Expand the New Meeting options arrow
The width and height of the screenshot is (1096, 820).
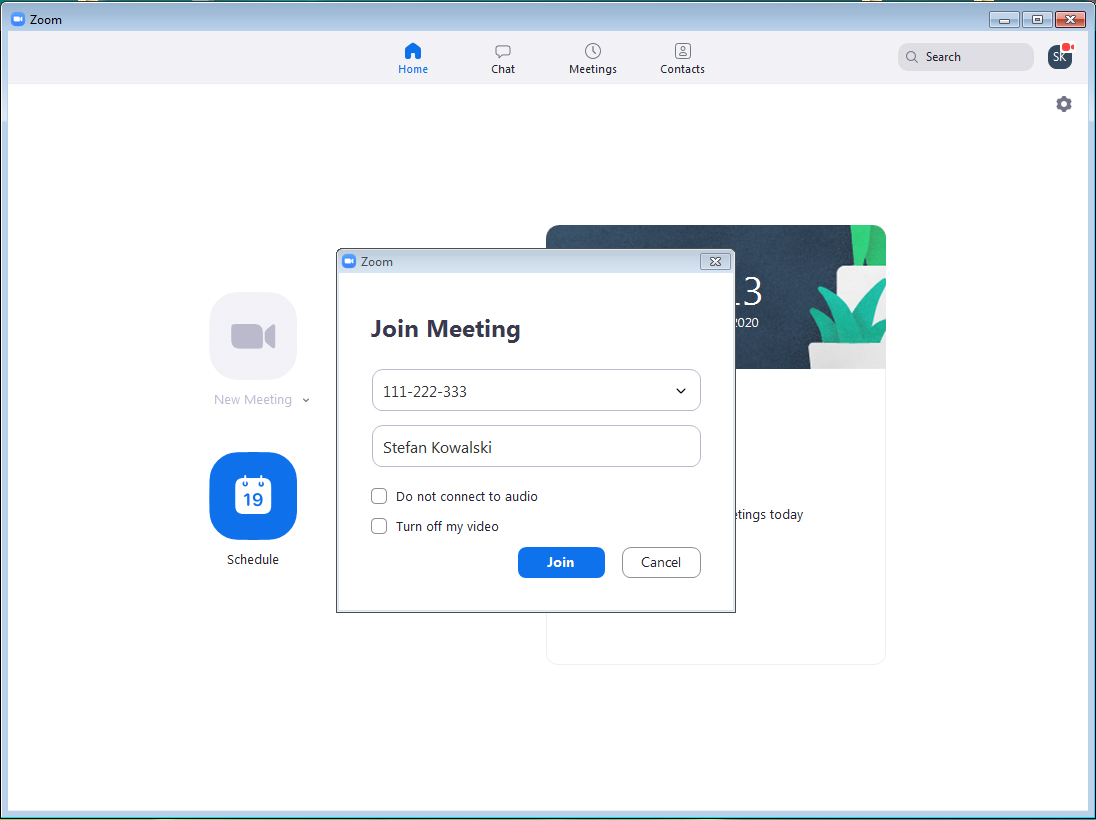coord(305,400)
